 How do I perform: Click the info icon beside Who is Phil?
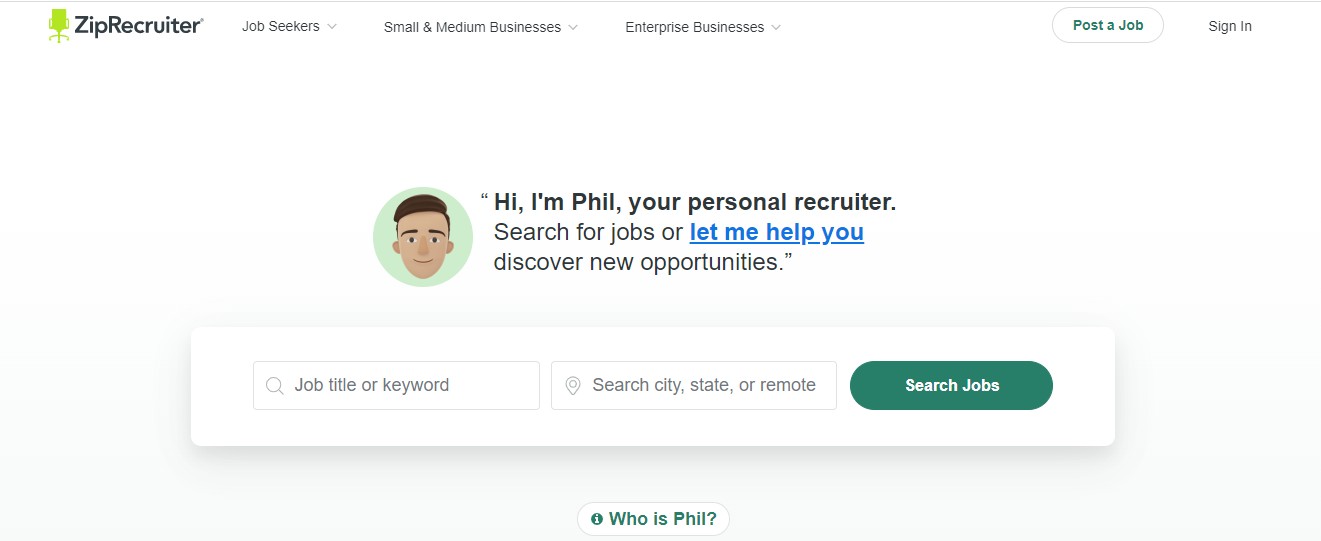(x=597, y=519)
